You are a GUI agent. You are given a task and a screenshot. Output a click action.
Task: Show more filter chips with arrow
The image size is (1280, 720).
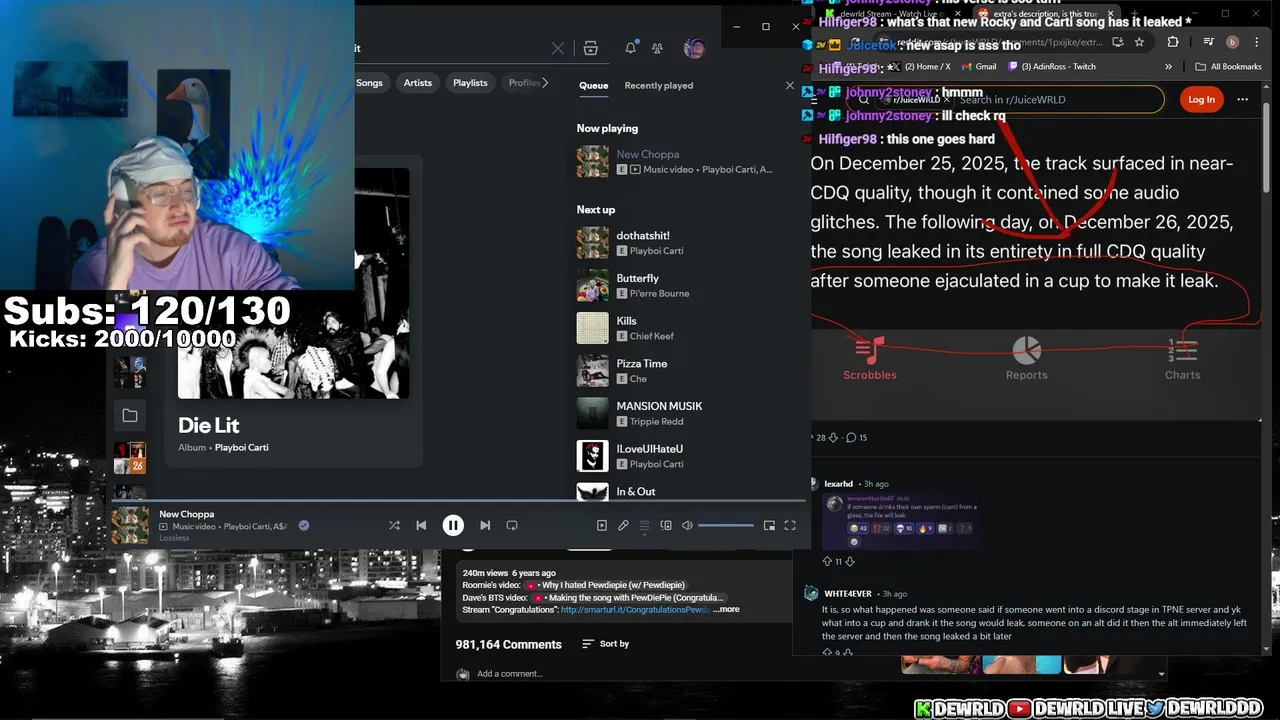pos(545,83)
